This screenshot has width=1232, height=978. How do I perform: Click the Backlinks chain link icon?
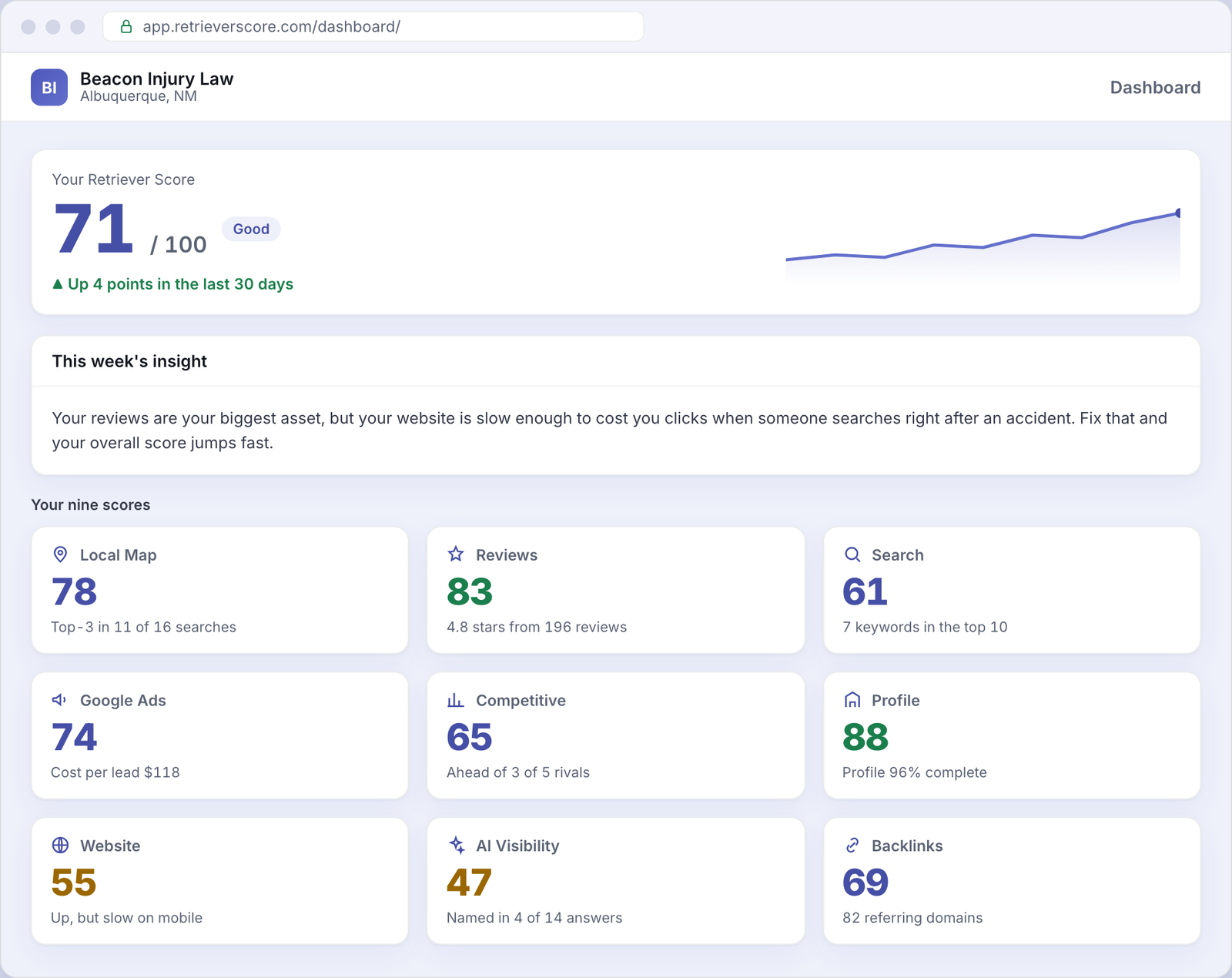[852, 845]
